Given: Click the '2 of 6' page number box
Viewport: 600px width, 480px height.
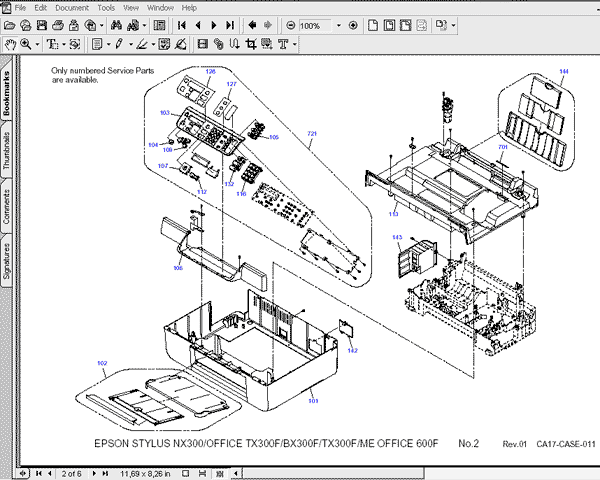Looking at the screenshot, I should 72,474.
